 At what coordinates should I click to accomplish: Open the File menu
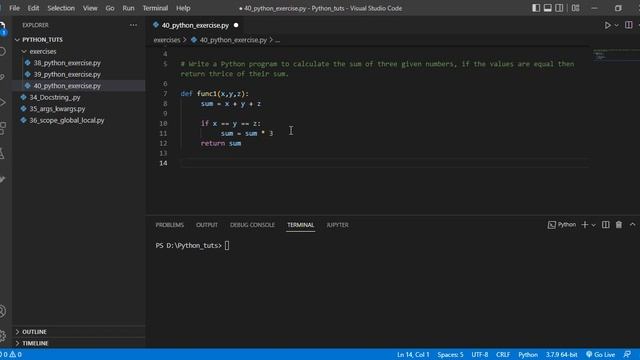pyautogui.click(x=14, y=8)
